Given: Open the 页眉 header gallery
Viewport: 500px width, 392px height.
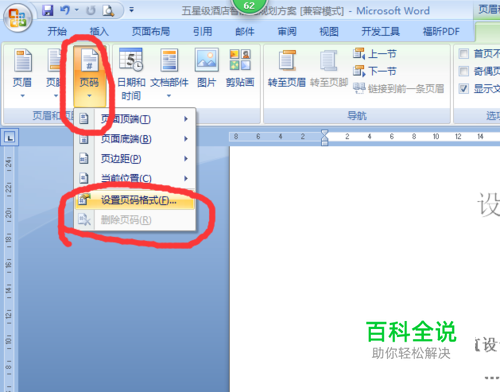Looking at the screenshot, I should click(x=22, y=73).
